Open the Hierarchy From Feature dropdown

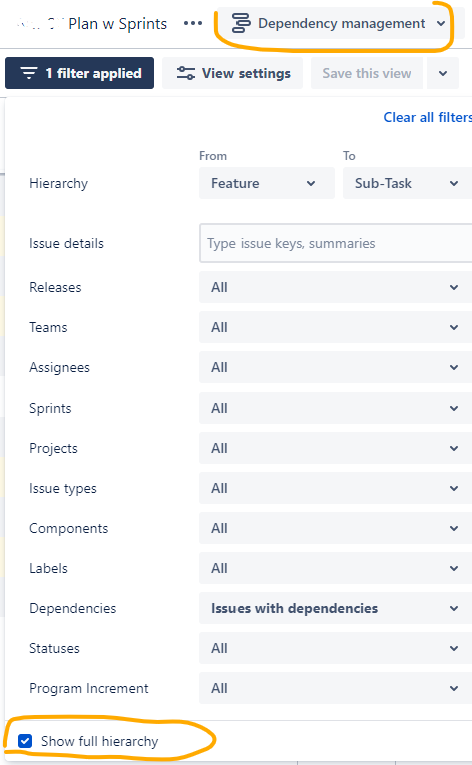[x=267, y=183]
